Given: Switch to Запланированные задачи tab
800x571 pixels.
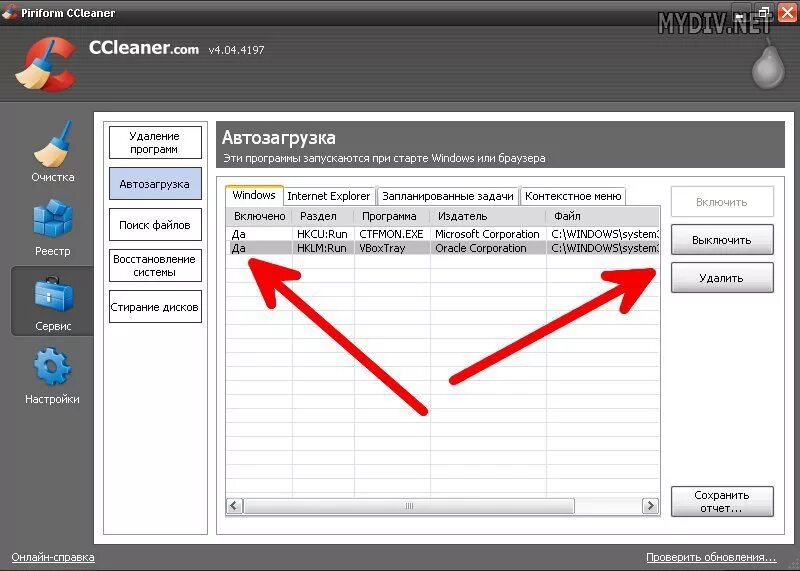Looking at the screenshot, I should tap(447, 196).
